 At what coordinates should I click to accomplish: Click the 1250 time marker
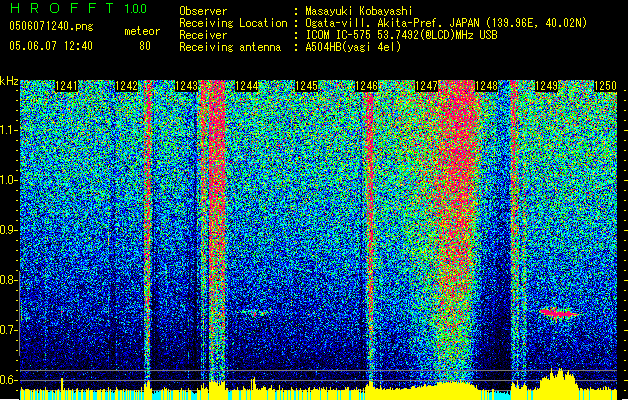[605, 86]
